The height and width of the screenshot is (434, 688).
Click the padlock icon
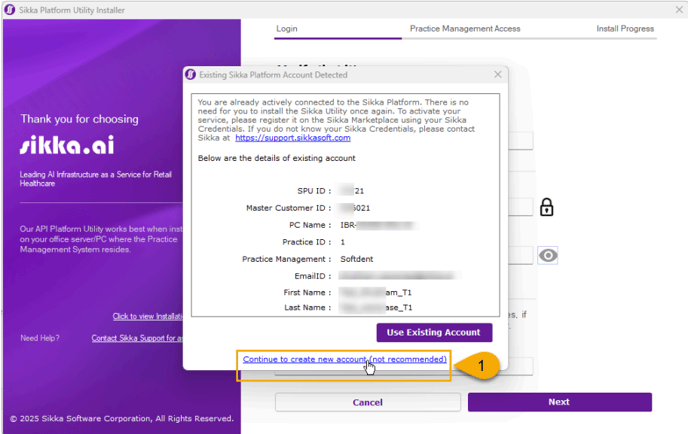click(546, 208)
